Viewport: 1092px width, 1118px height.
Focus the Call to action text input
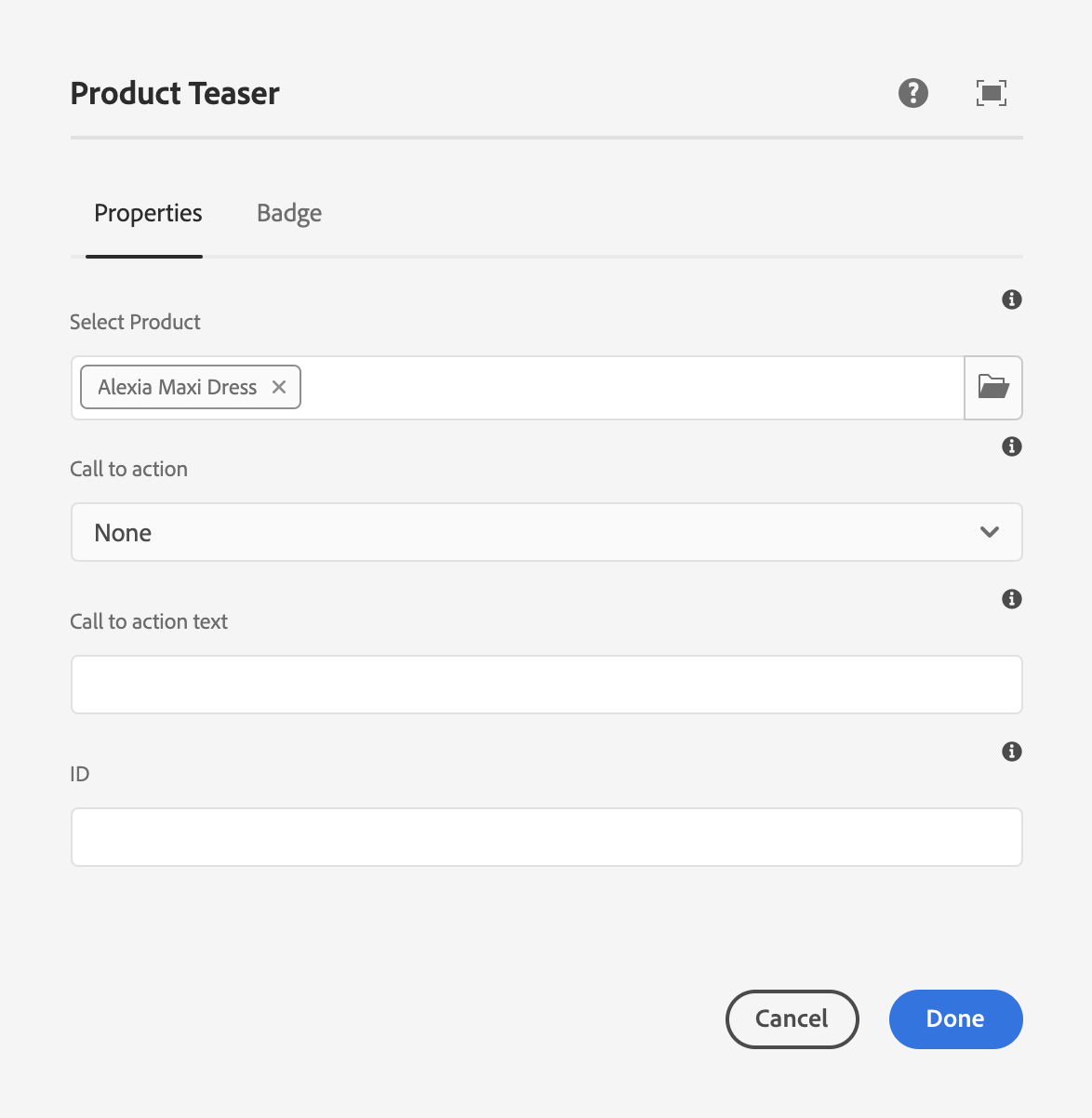click(547, 685)
